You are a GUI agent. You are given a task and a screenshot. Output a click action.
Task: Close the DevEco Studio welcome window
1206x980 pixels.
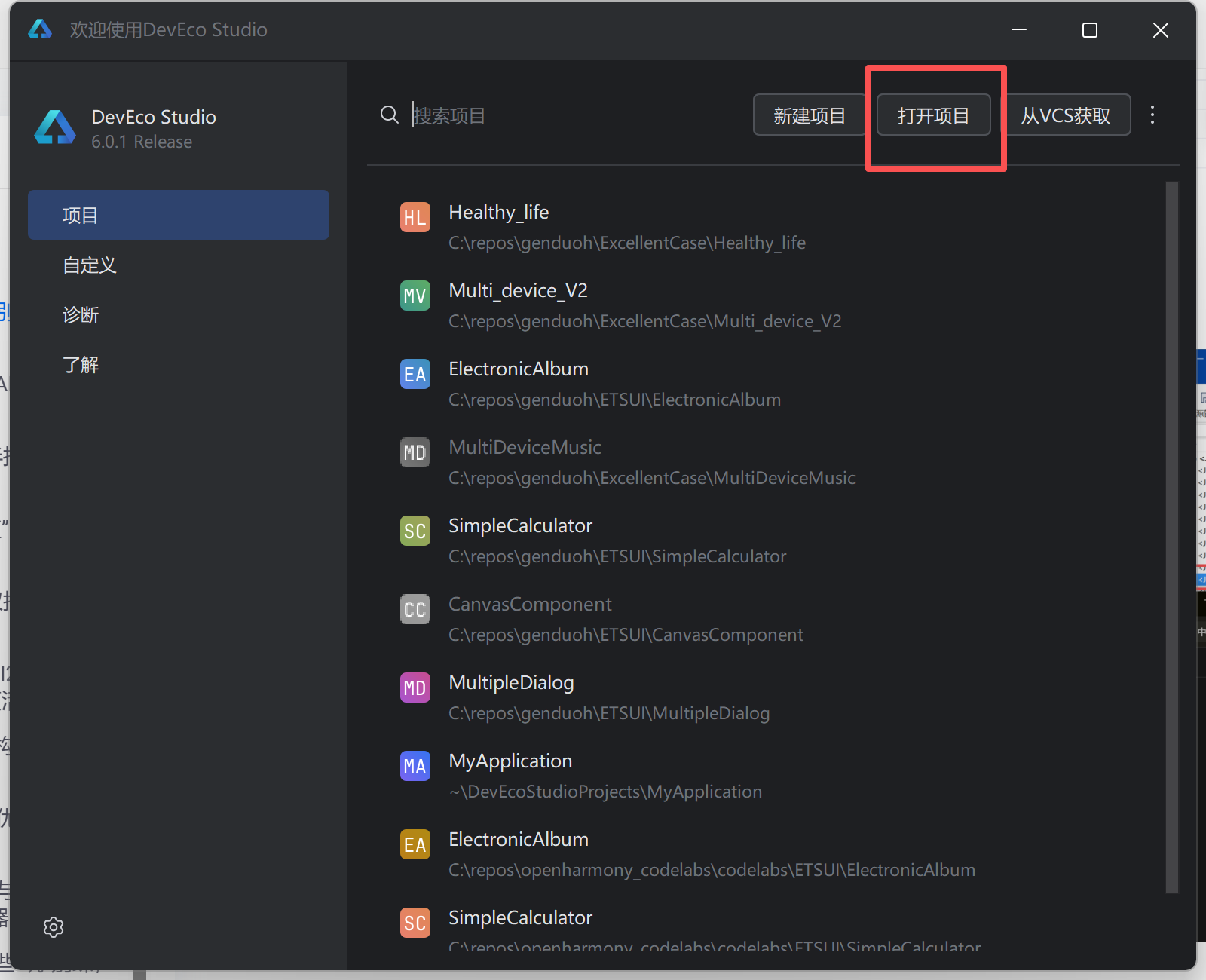click(x=1161, y=29)
